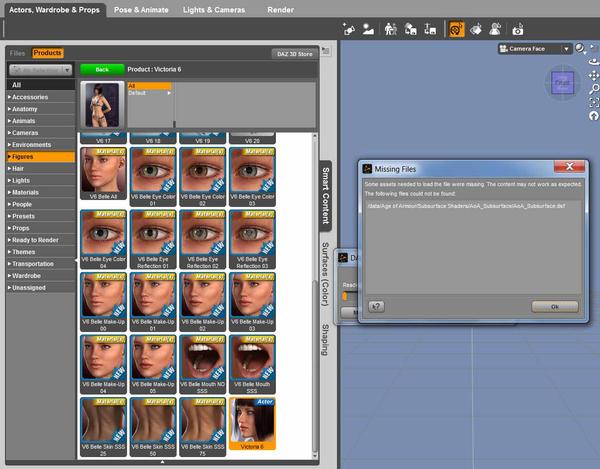Expand the Environments category
Viewport: 600px width, 469px height.
pos(41,145)
